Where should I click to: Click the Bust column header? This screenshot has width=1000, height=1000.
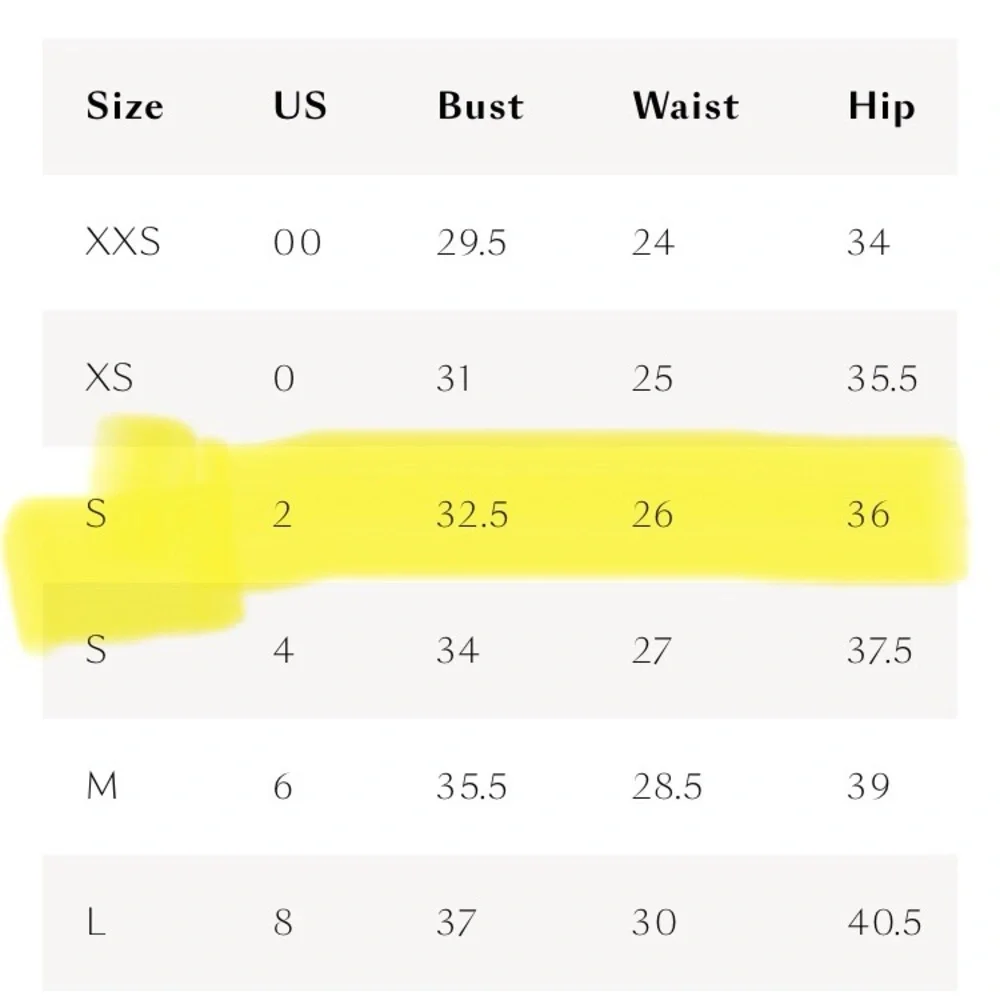pyautogui.click(x=480, y=106)
